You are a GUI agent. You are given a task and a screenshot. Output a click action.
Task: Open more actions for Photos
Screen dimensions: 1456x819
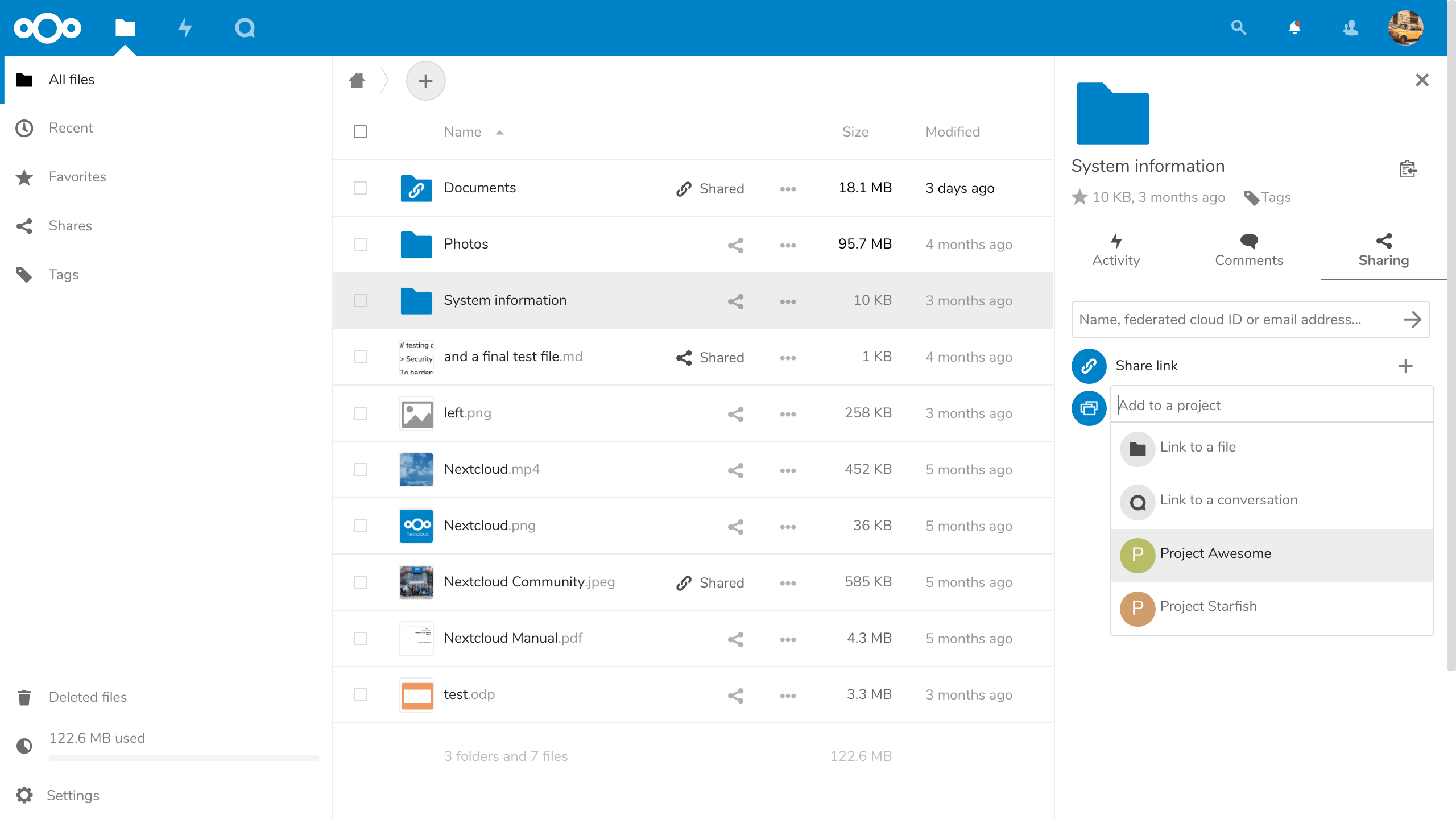coord(788,245)
